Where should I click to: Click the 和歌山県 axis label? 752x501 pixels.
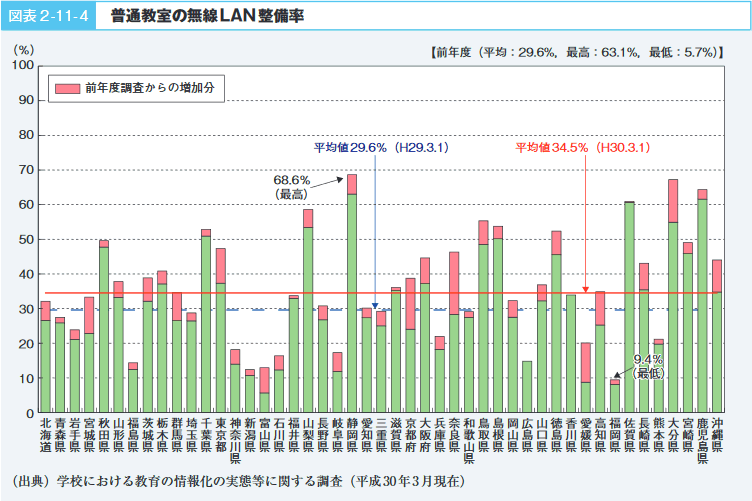(x=469, y=441)
